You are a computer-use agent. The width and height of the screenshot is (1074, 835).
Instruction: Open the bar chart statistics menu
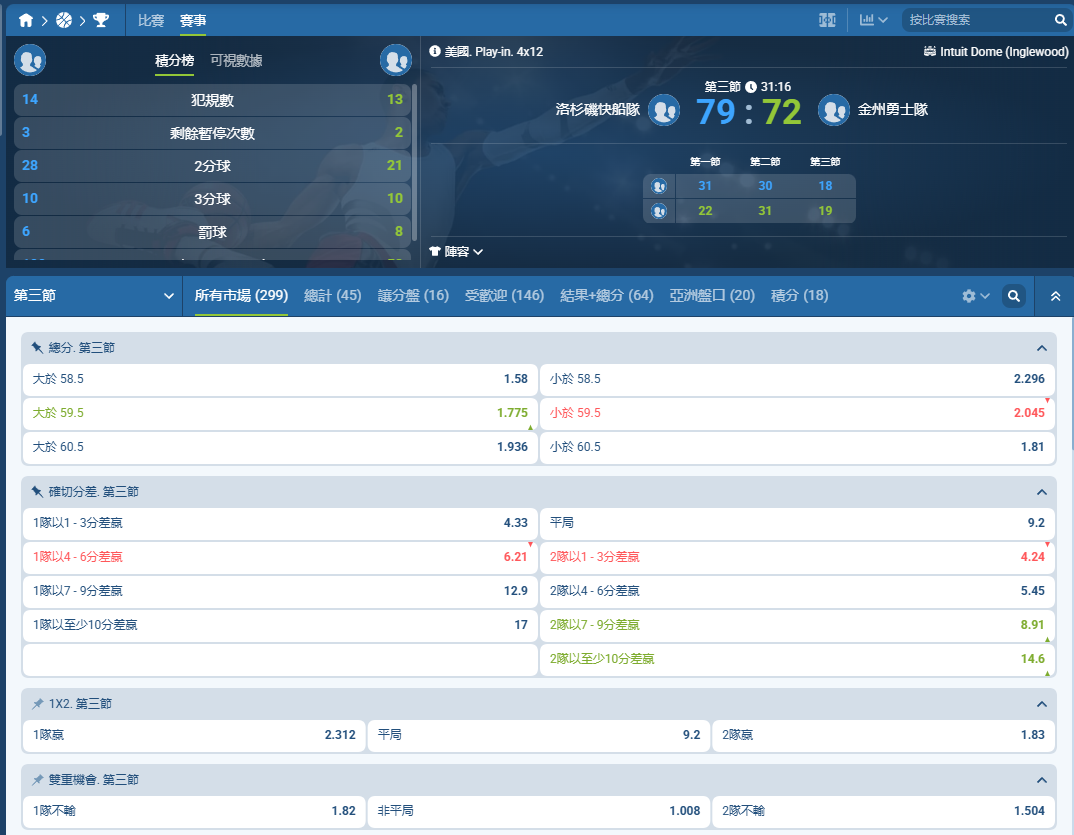[873, 20]
